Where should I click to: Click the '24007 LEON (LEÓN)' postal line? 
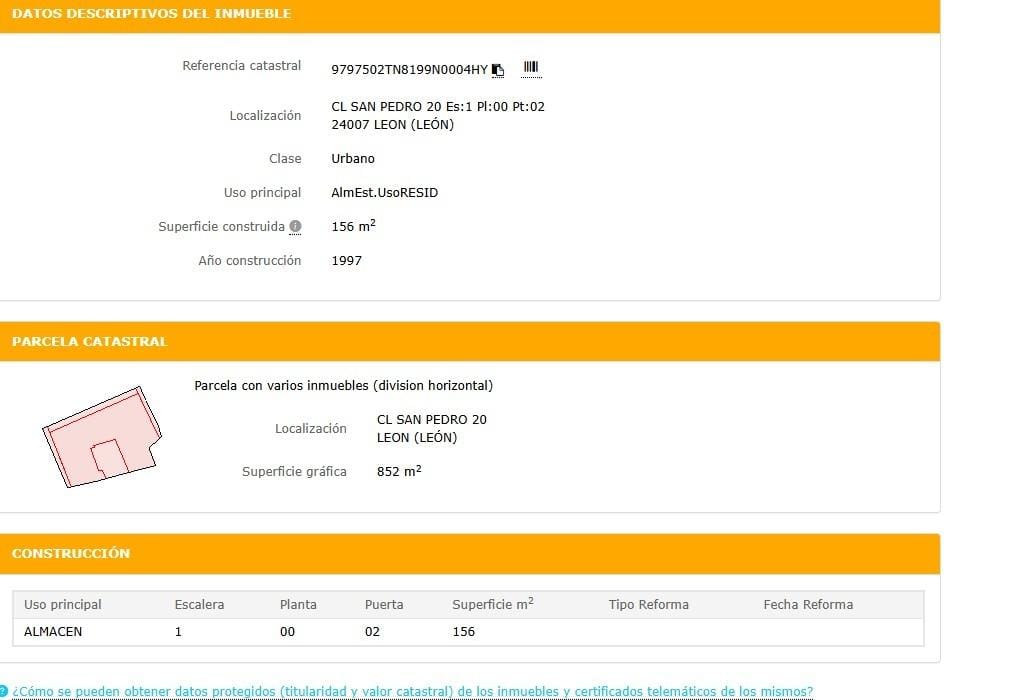[393, 124]
